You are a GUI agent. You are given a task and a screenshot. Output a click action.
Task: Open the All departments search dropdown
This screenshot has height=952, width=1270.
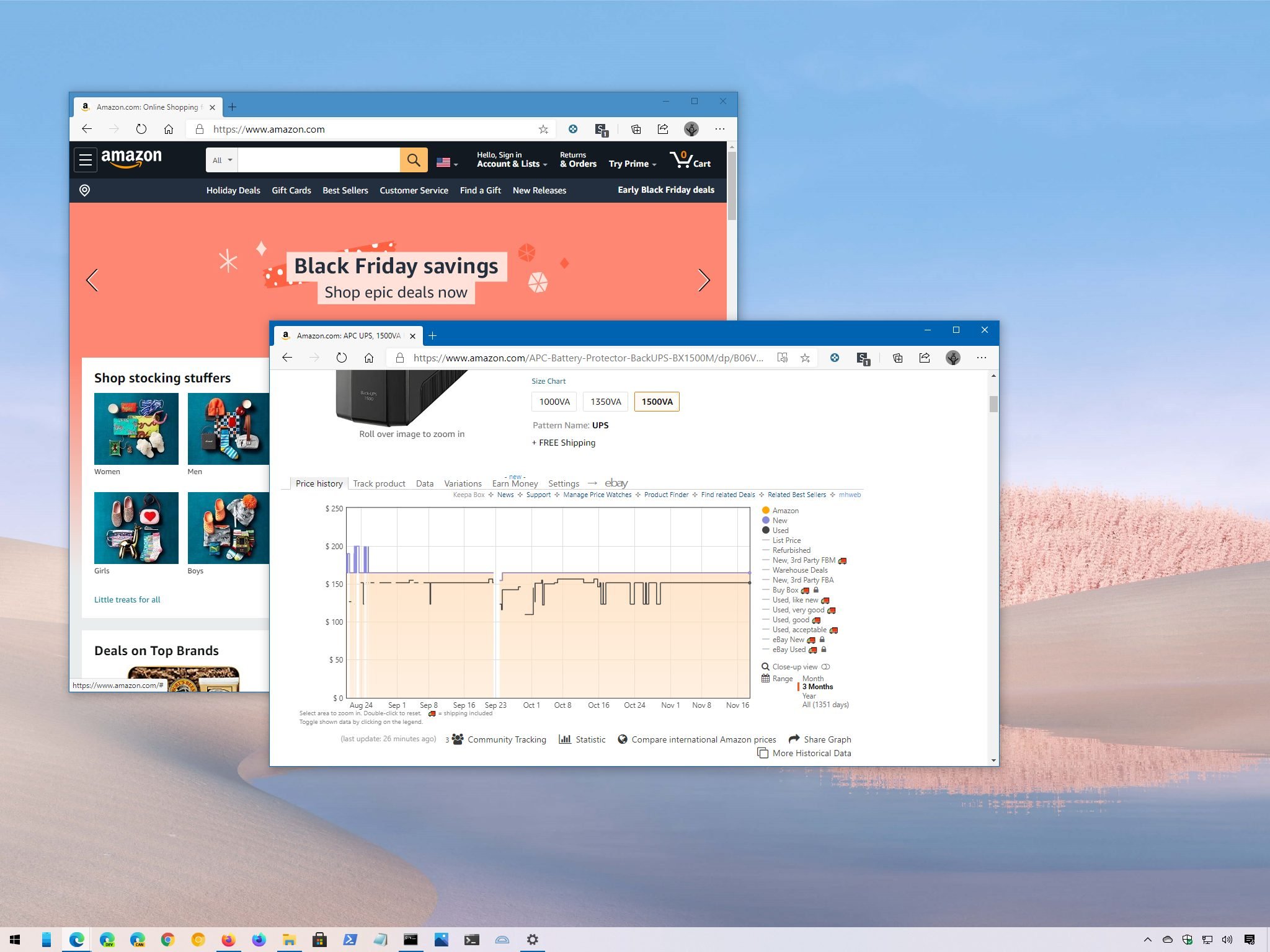(222, 160)
